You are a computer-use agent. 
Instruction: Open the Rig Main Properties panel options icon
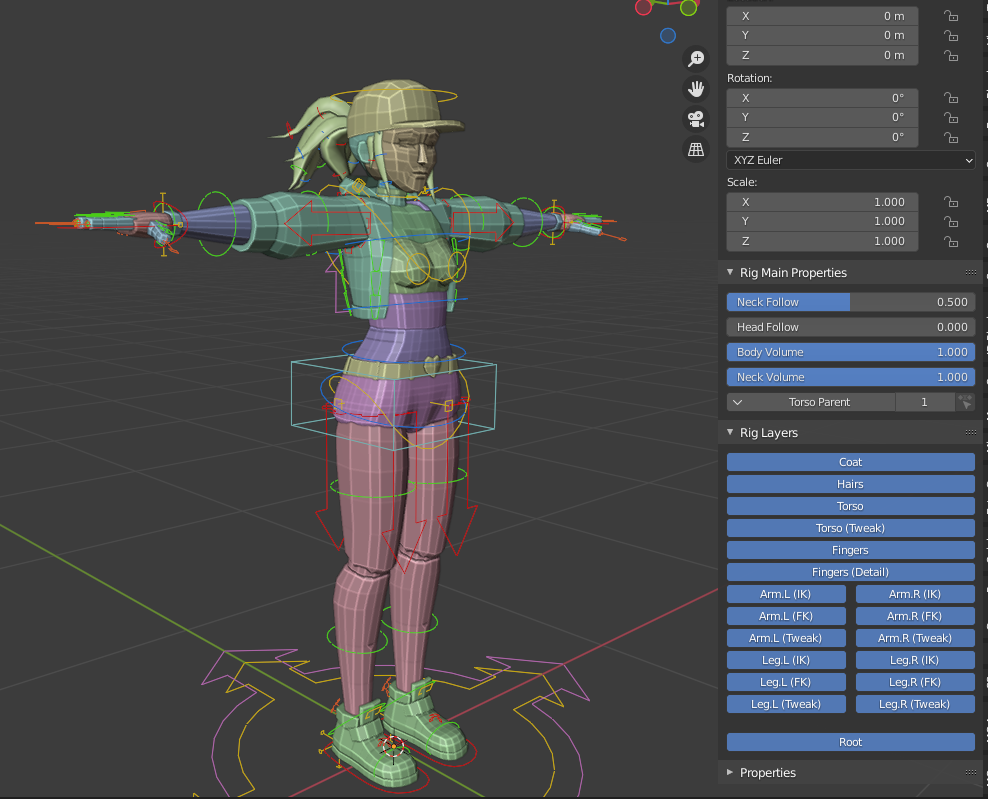(969, 272)
